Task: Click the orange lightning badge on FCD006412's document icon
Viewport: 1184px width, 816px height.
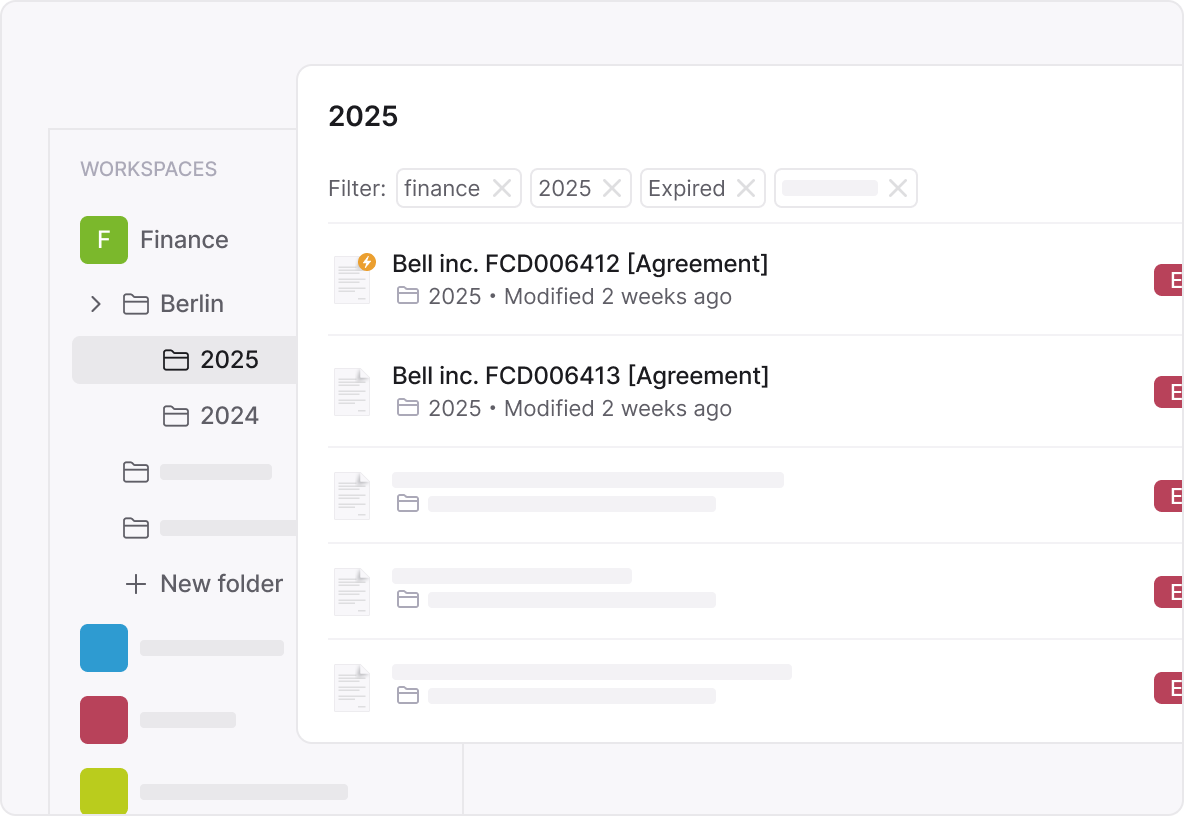Action: click(x=366, y=262)
